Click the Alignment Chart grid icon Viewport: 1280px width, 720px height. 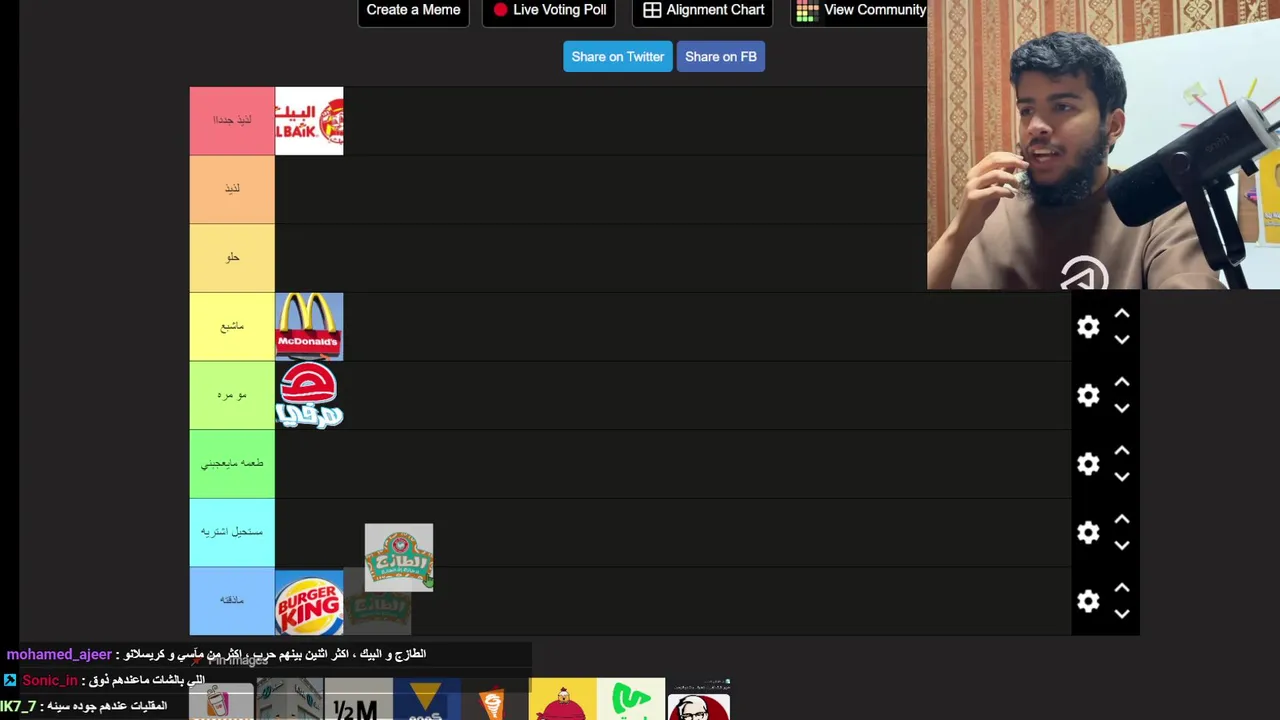(652, 10)
